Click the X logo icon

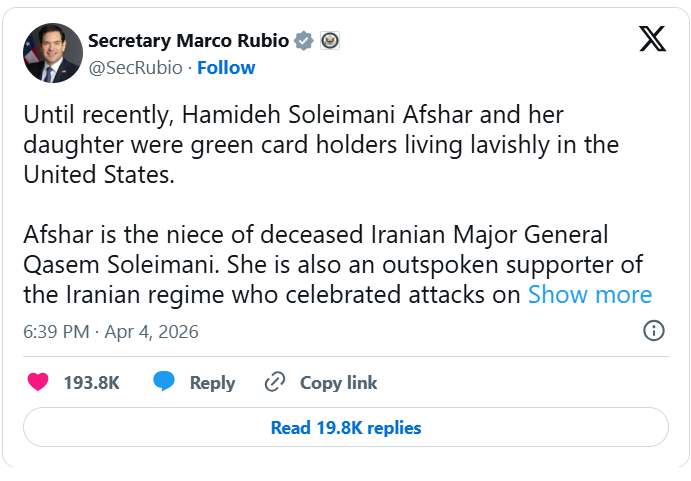(x=652, y=40)
